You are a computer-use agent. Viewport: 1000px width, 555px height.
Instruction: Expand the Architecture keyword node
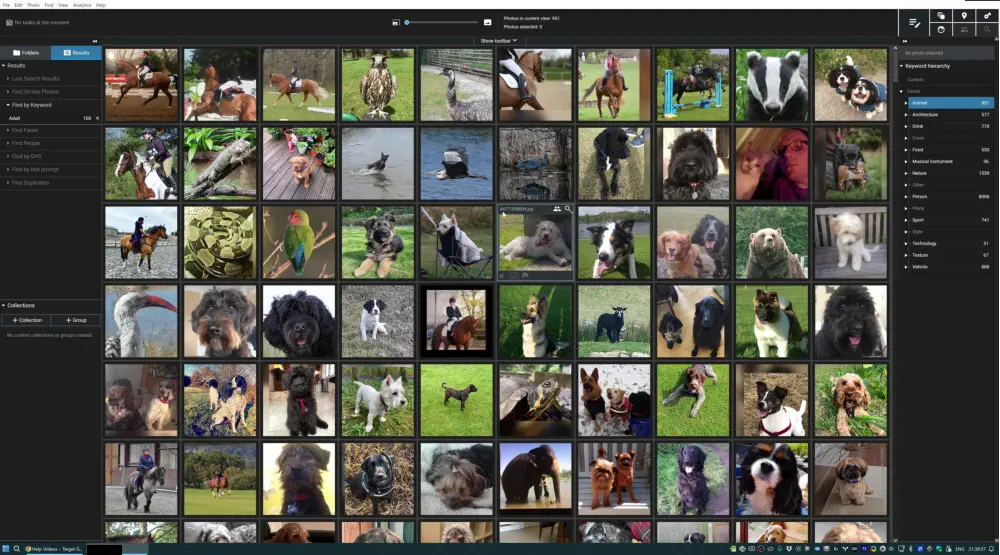(x=907, y=114)
